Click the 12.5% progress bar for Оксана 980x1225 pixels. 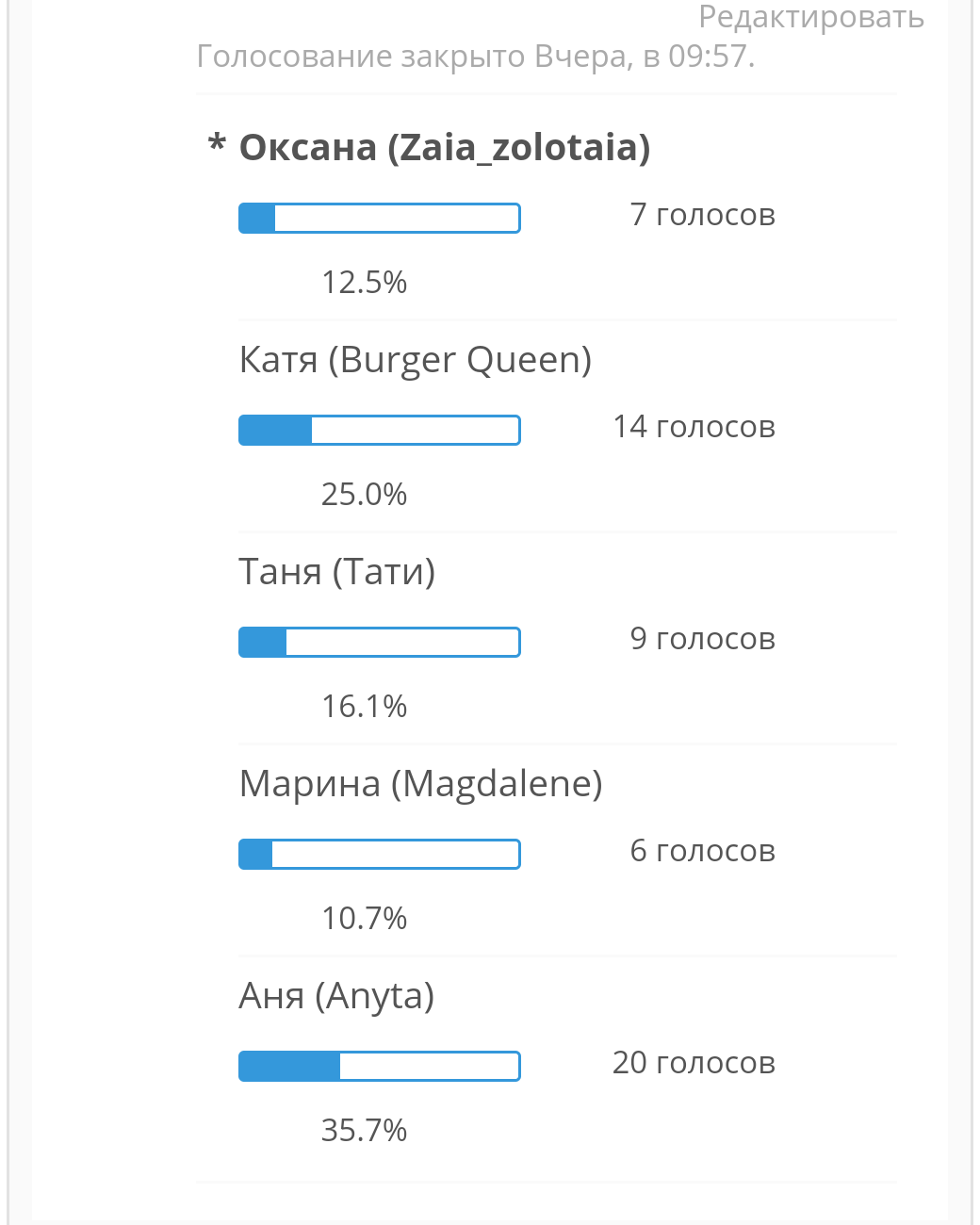pyautogui.click(x=380, y=218)
